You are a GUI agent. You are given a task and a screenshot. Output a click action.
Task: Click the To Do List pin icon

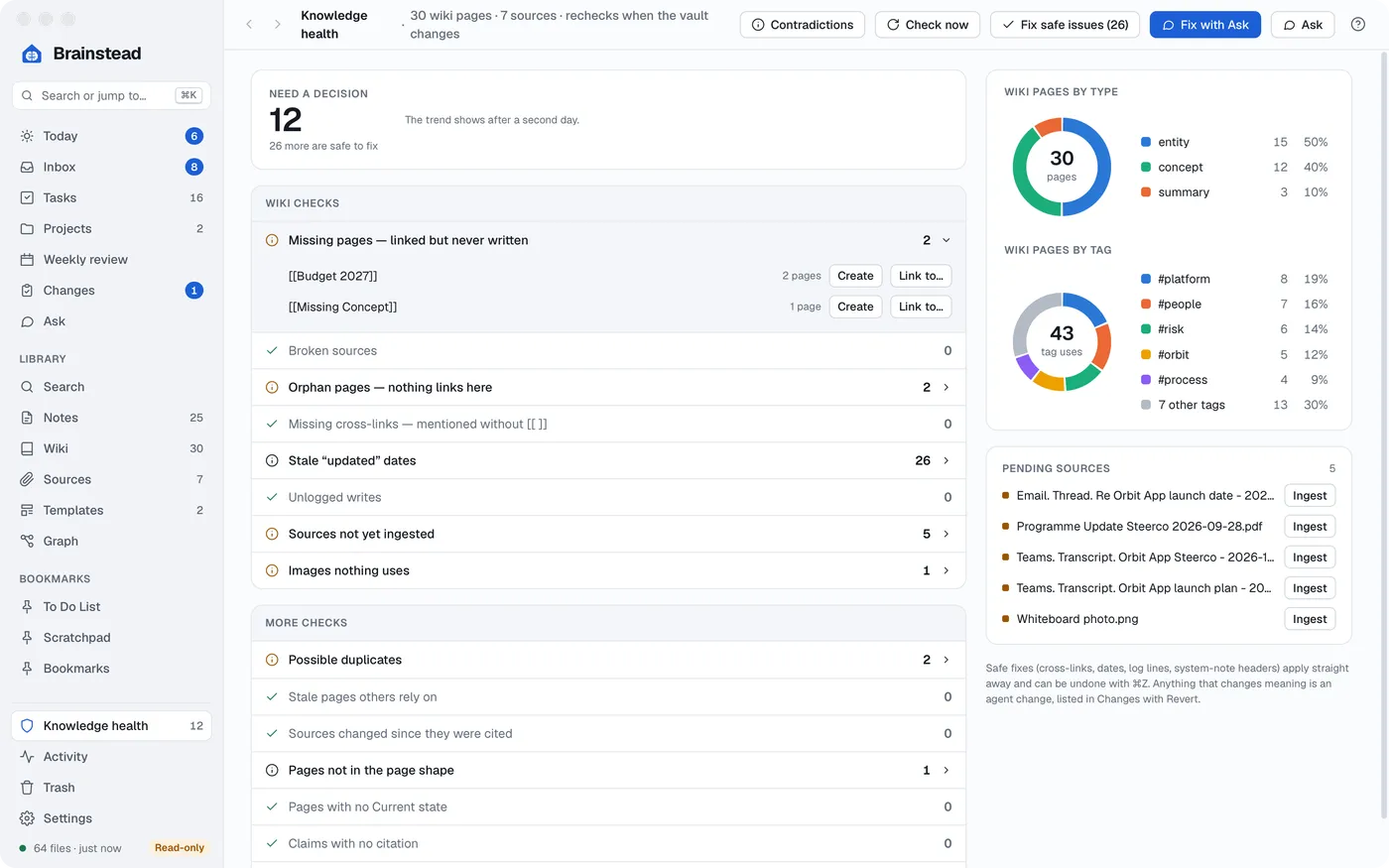point(27,606)
